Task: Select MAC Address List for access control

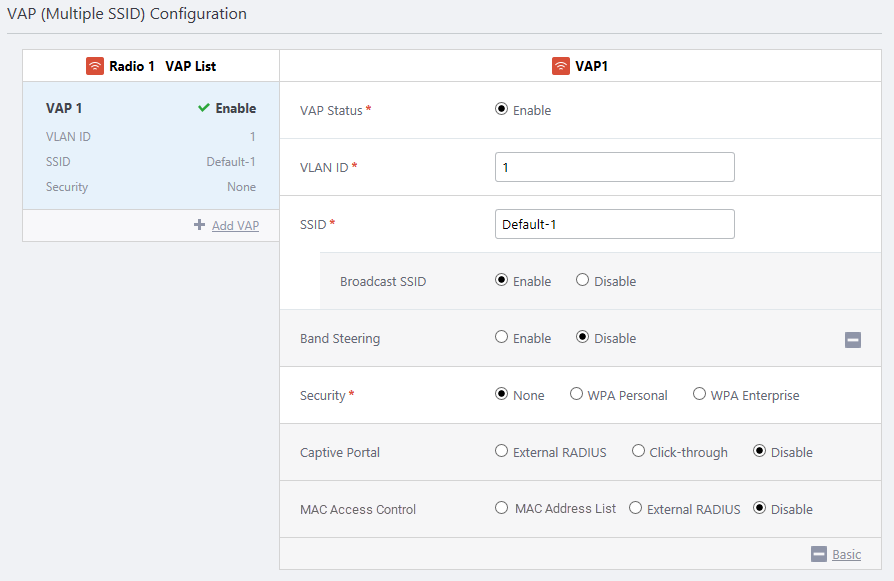Action: [502, 508]
